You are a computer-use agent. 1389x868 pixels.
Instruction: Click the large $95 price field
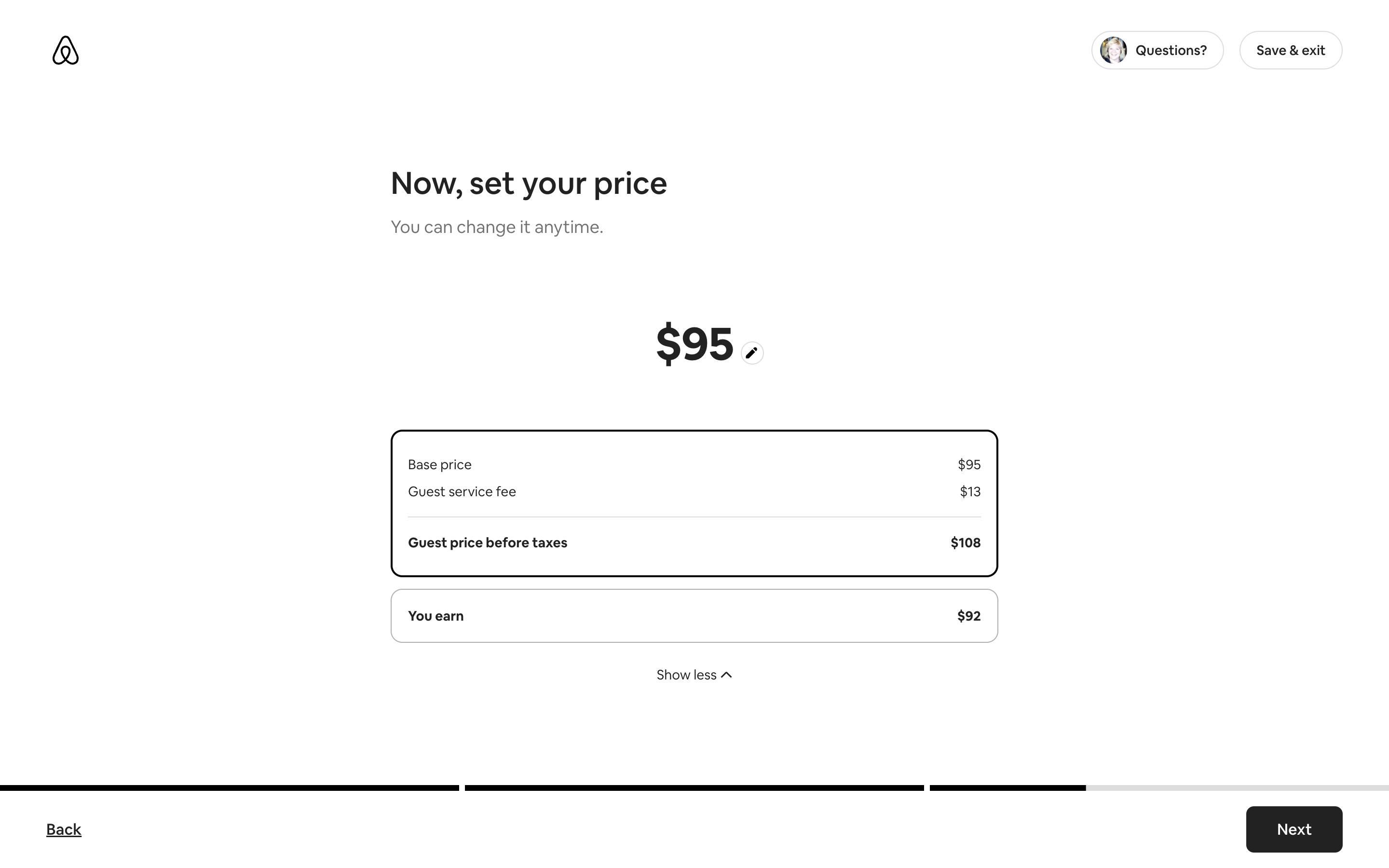(x=694, y=343)
